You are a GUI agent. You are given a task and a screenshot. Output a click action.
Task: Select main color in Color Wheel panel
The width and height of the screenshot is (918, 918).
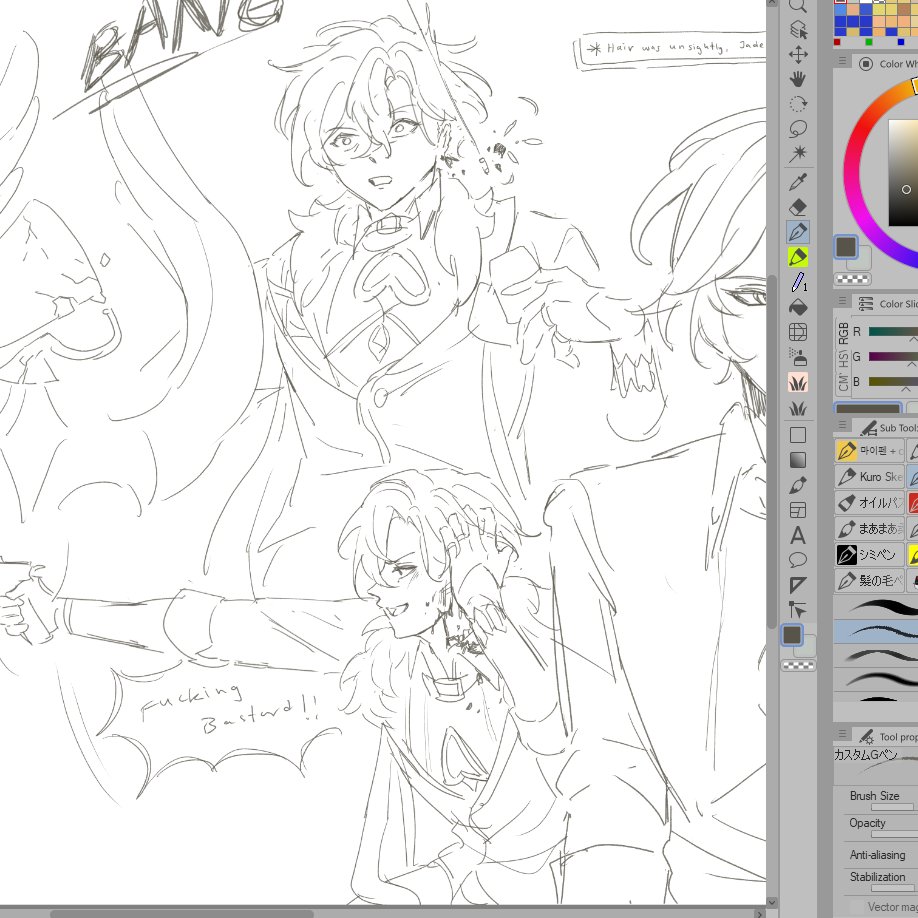[x=845, y=247]
